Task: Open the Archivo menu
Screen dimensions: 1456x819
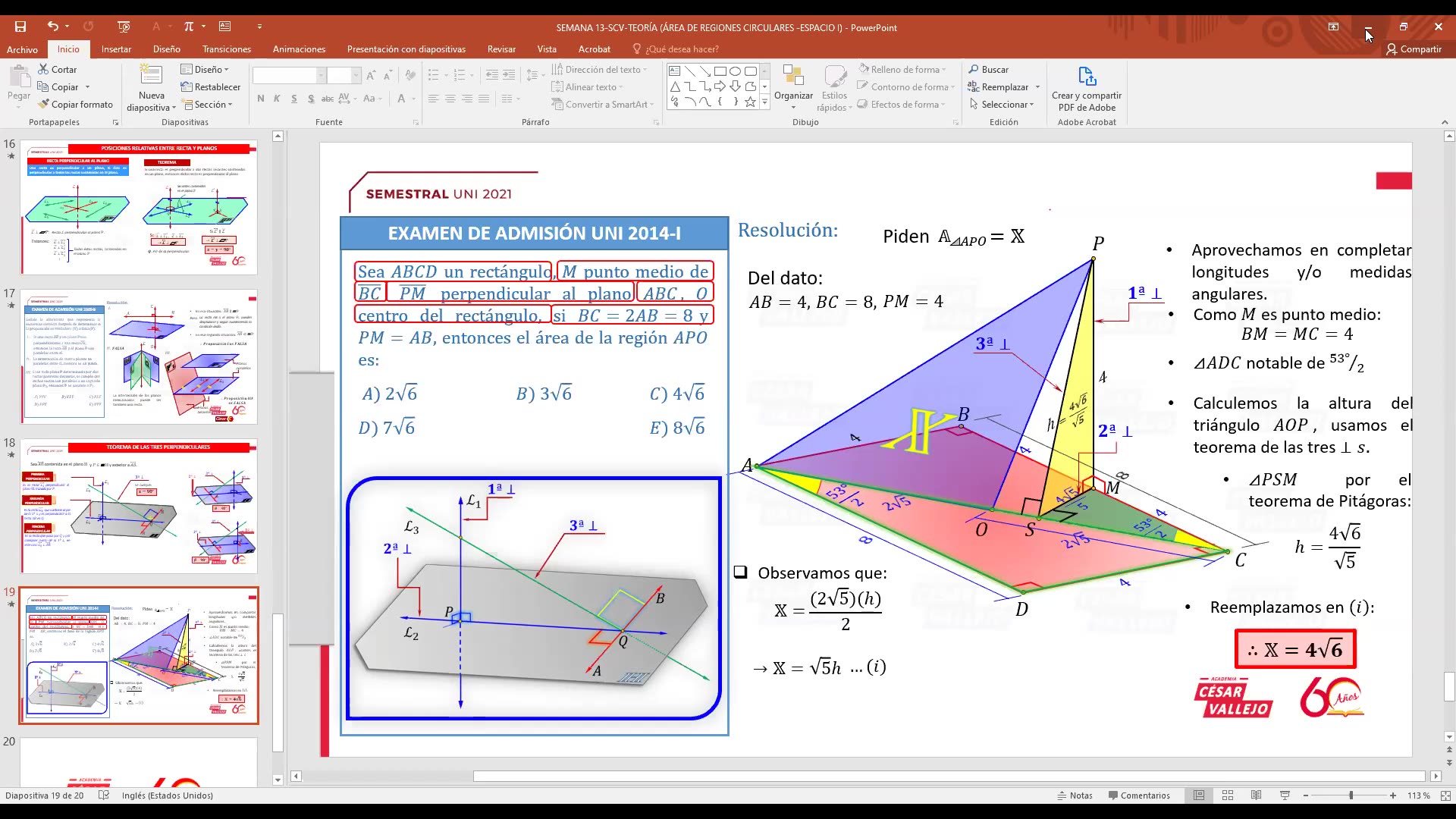Action: [x=22, y=49]
